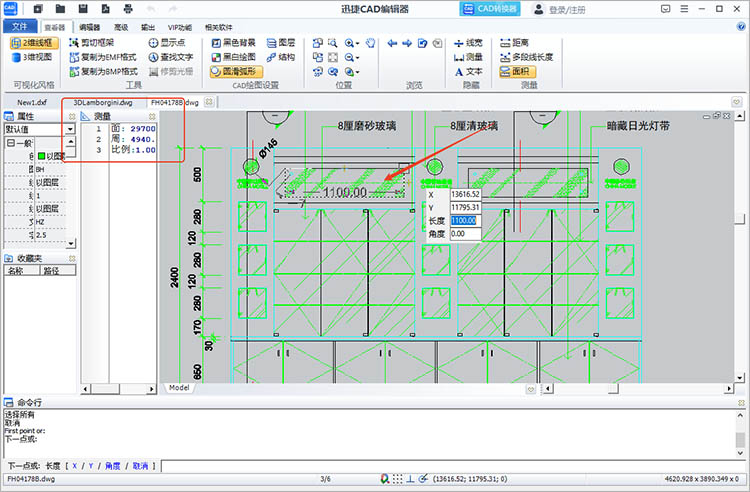Select the 距离 distance measure tool
The image size is (750, 492).
coord(514,43)
